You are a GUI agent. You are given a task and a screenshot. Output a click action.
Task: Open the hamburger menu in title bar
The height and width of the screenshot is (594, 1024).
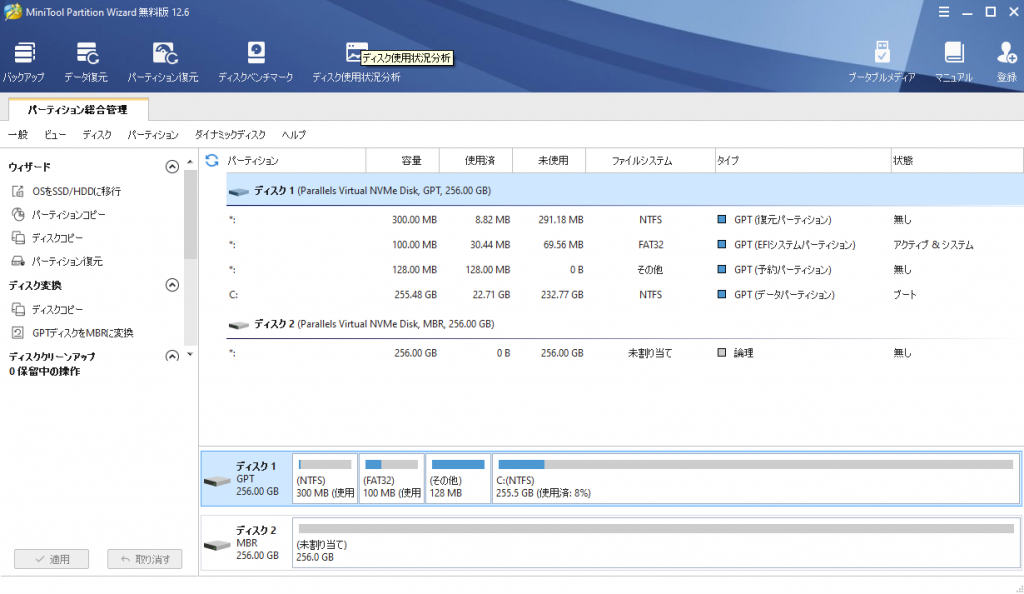944,12
